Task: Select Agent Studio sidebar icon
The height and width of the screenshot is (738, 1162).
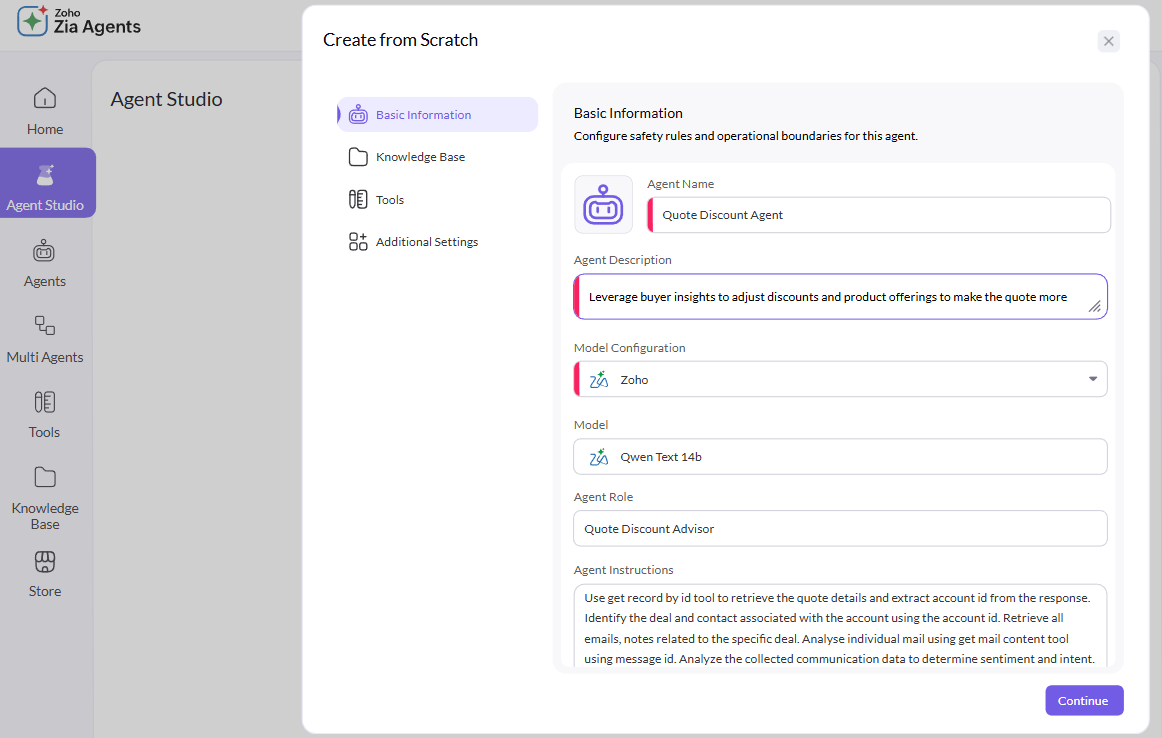Action: [44, 176]
